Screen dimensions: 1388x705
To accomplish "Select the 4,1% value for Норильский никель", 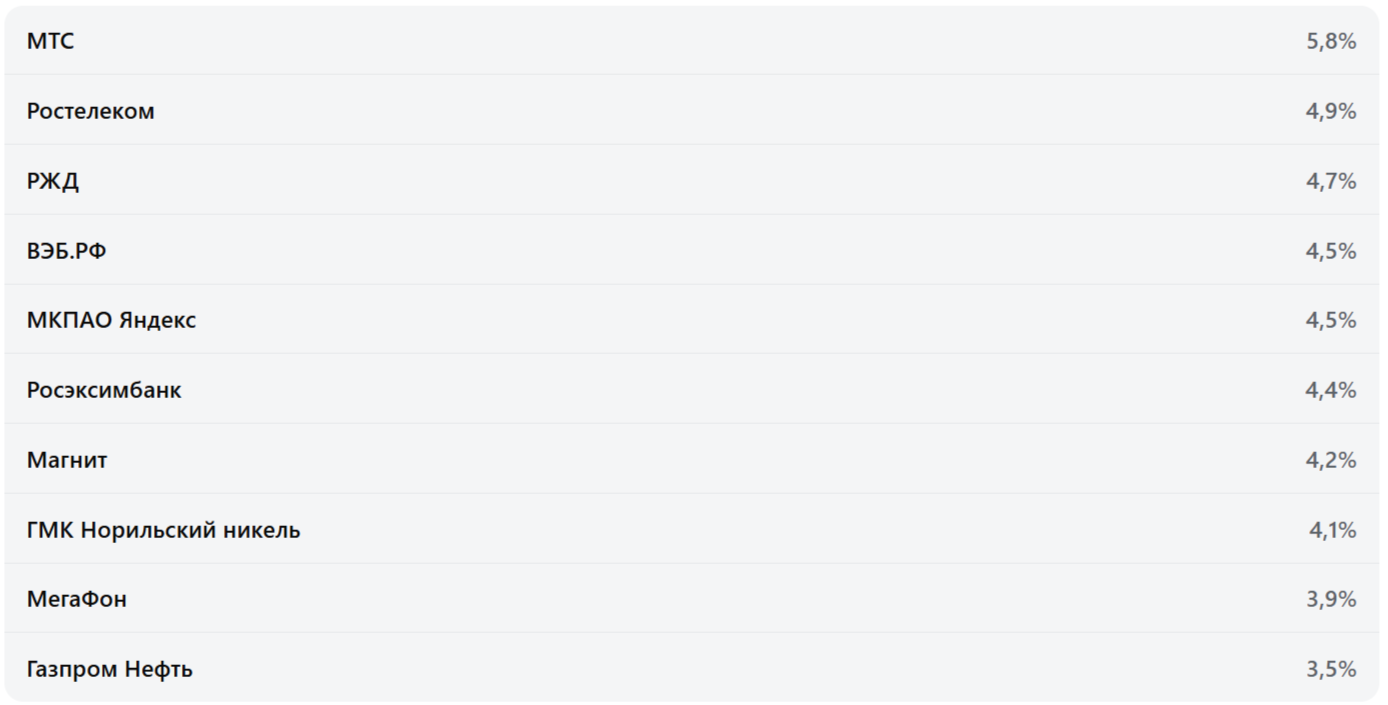I will coord(1333,530).
